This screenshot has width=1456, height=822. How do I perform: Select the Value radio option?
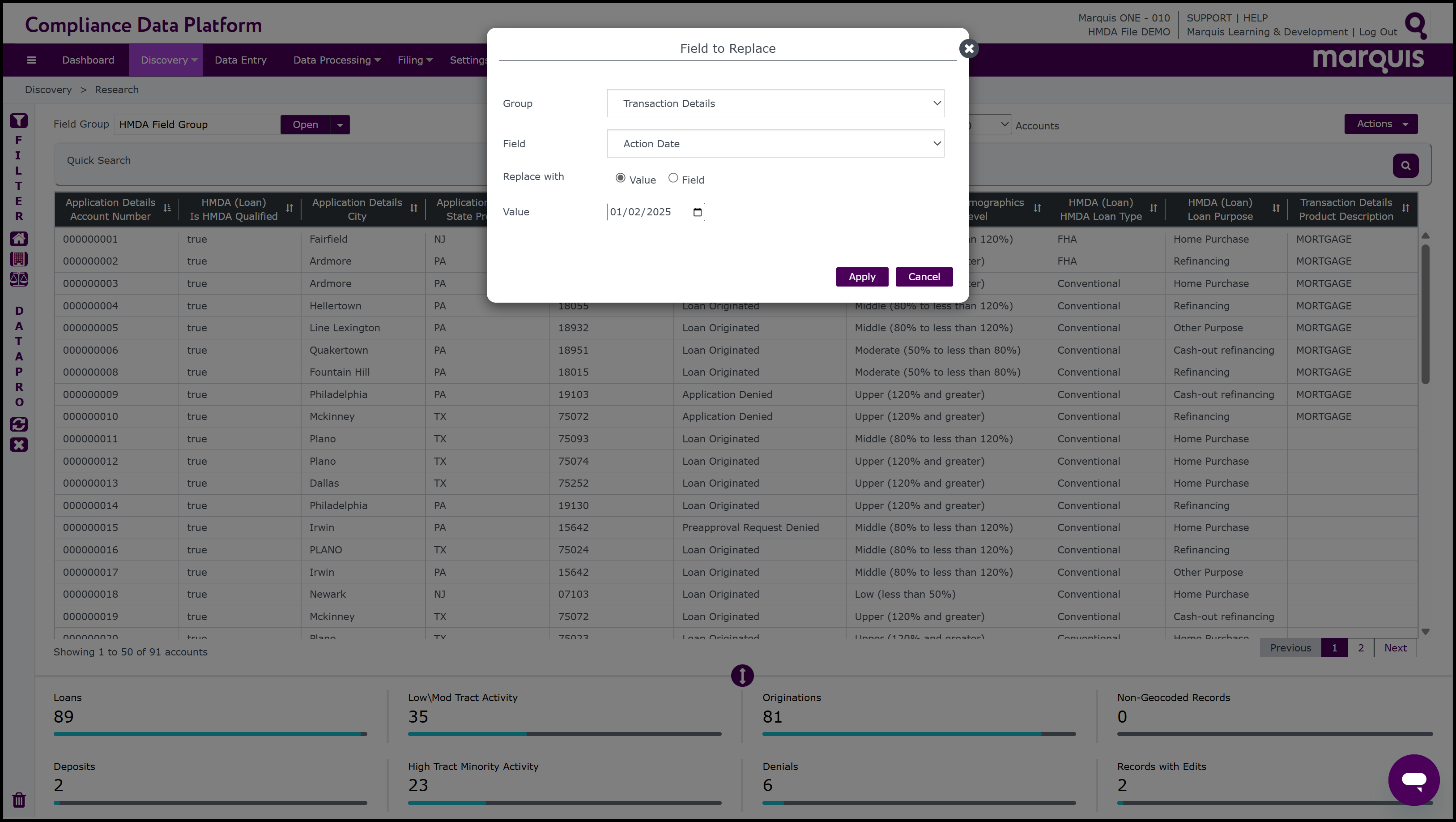620,178
